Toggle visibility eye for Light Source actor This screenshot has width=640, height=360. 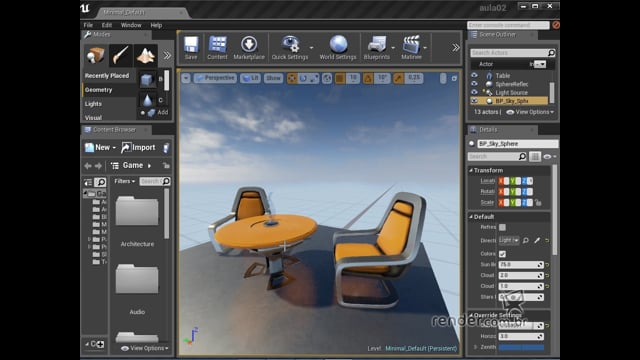click(x=474, y=92)
